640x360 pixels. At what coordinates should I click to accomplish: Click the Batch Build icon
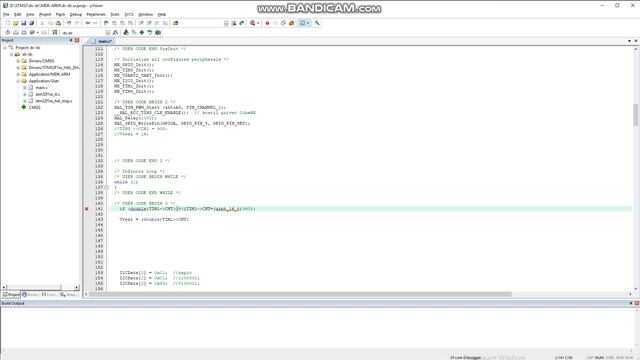(x=32, y=32)
